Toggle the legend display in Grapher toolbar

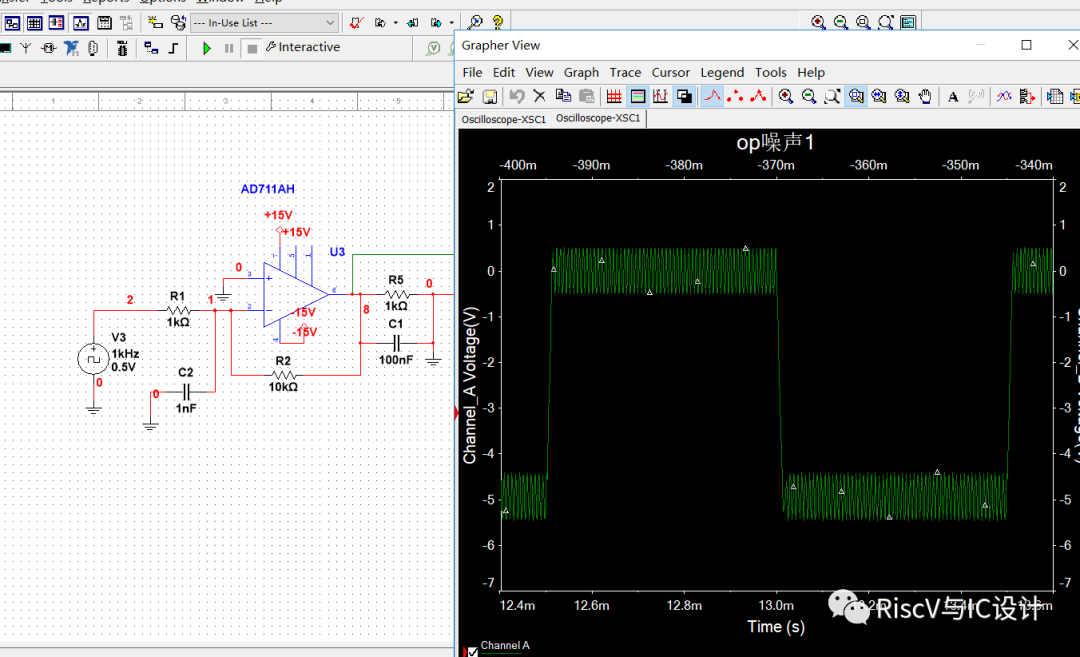(x=637, y=96)
